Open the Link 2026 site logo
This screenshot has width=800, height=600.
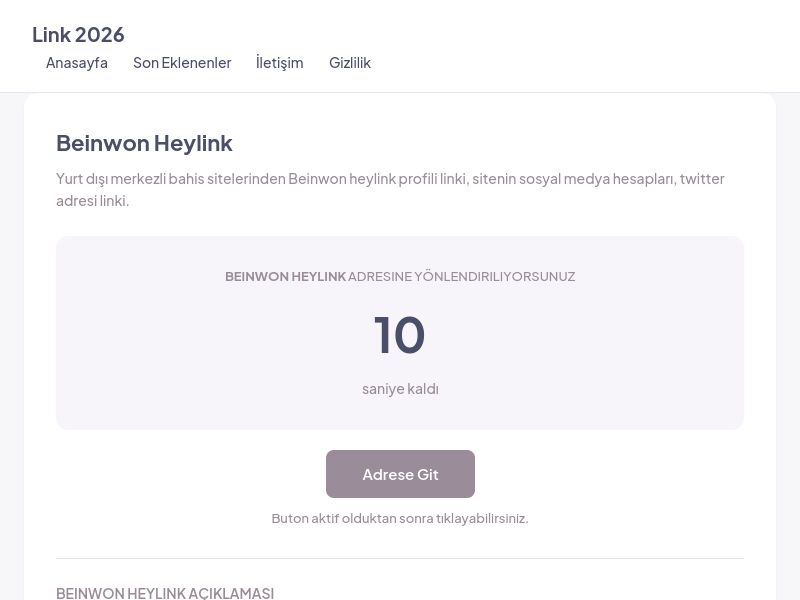[x=78, y=35]
